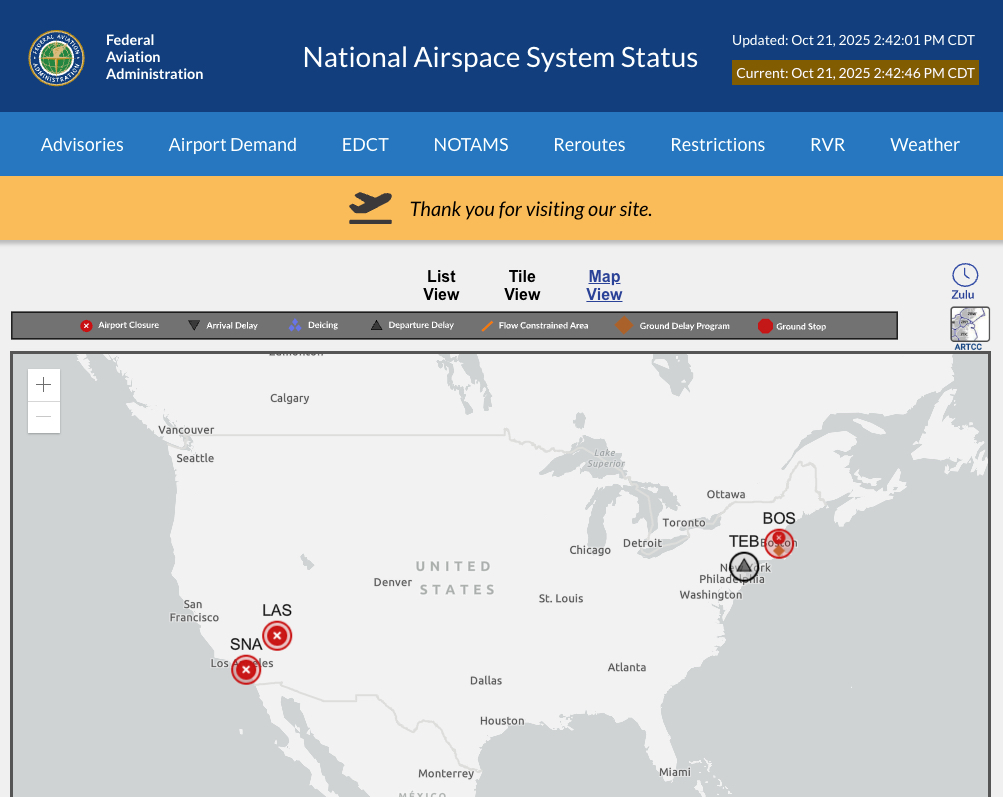Select the Map View link
The image size is (1003, 797).
(x=604, y=285)
